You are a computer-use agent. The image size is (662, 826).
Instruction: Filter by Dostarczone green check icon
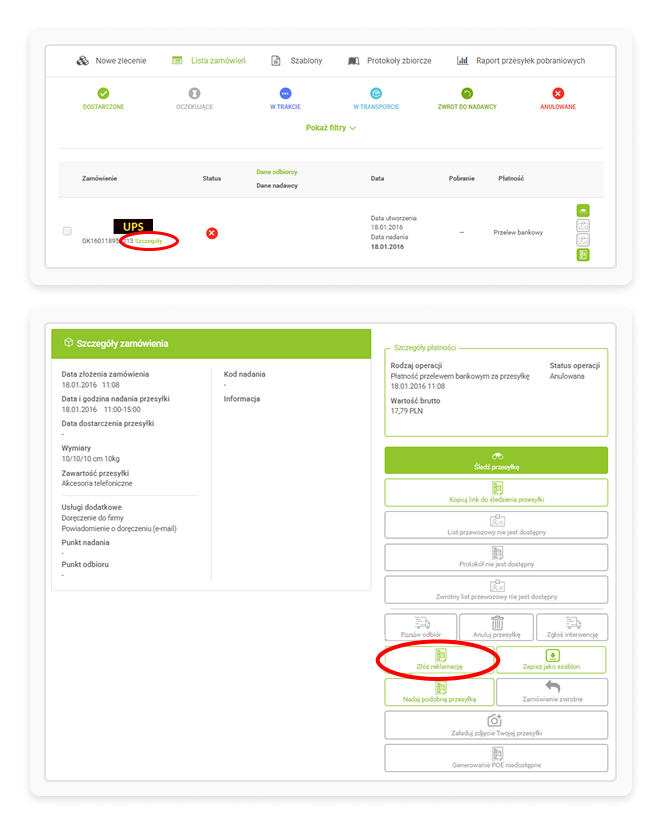(x=103, y=93)
